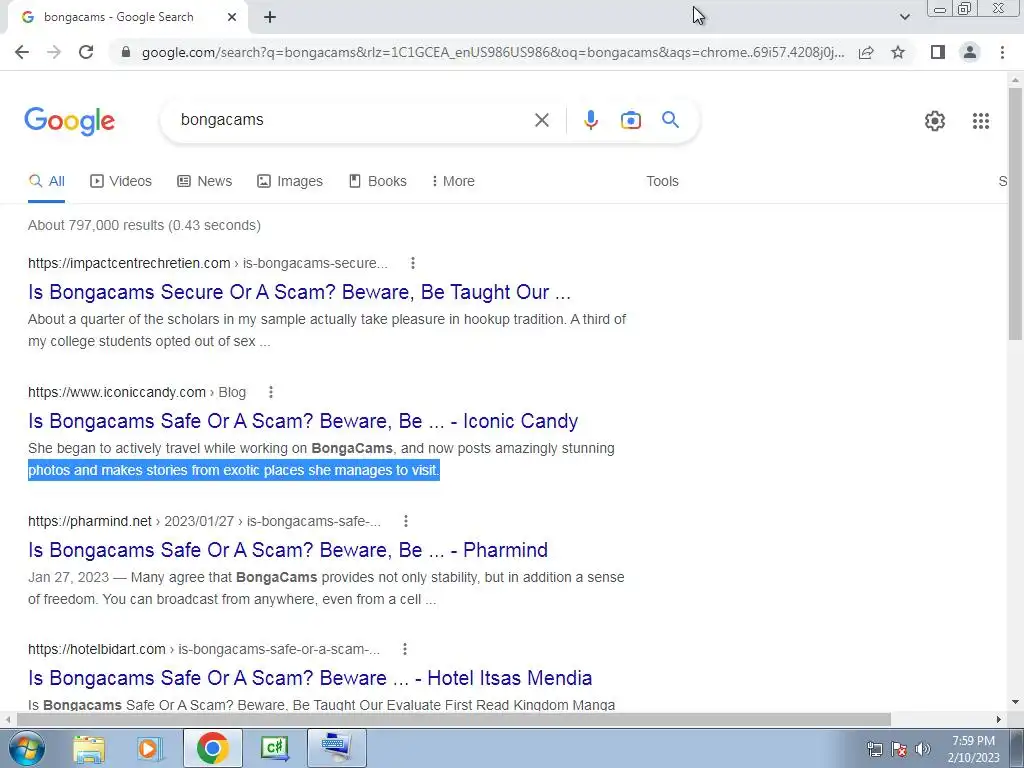Switch to the Images tab

click(290, 182)
